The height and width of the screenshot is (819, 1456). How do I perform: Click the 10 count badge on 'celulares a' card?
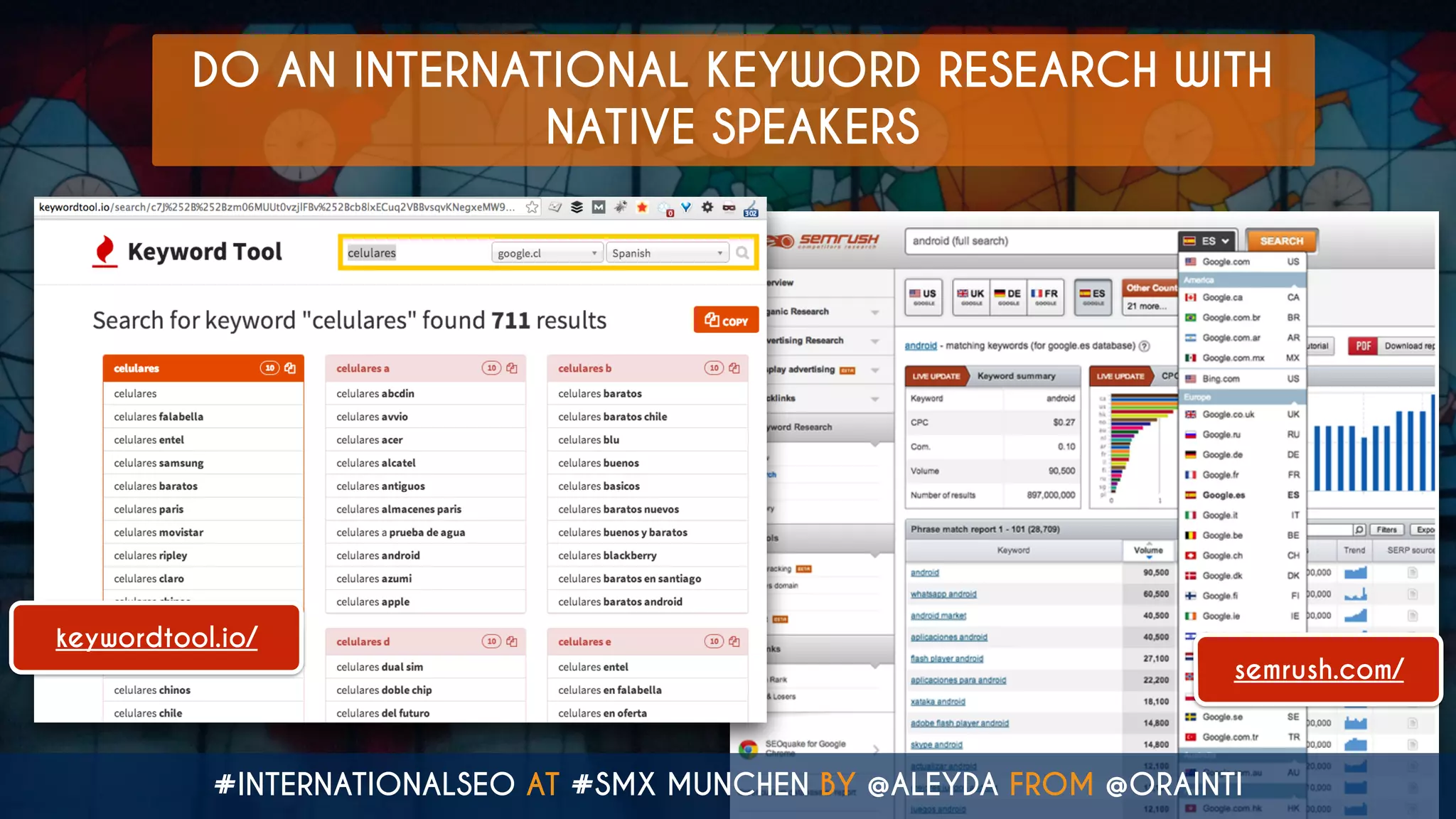click(491, 368)
